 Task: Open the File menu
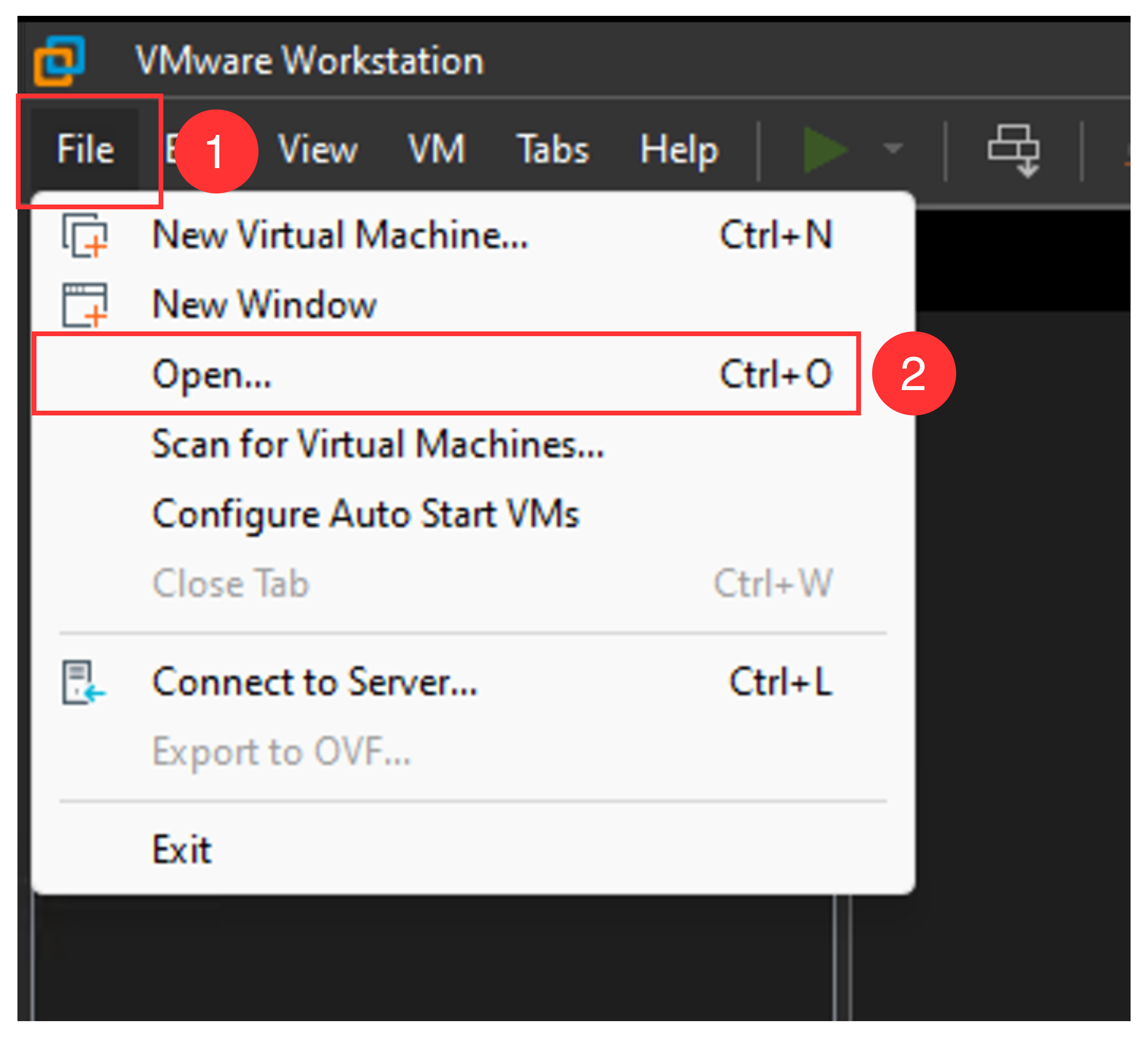(85, 149)
